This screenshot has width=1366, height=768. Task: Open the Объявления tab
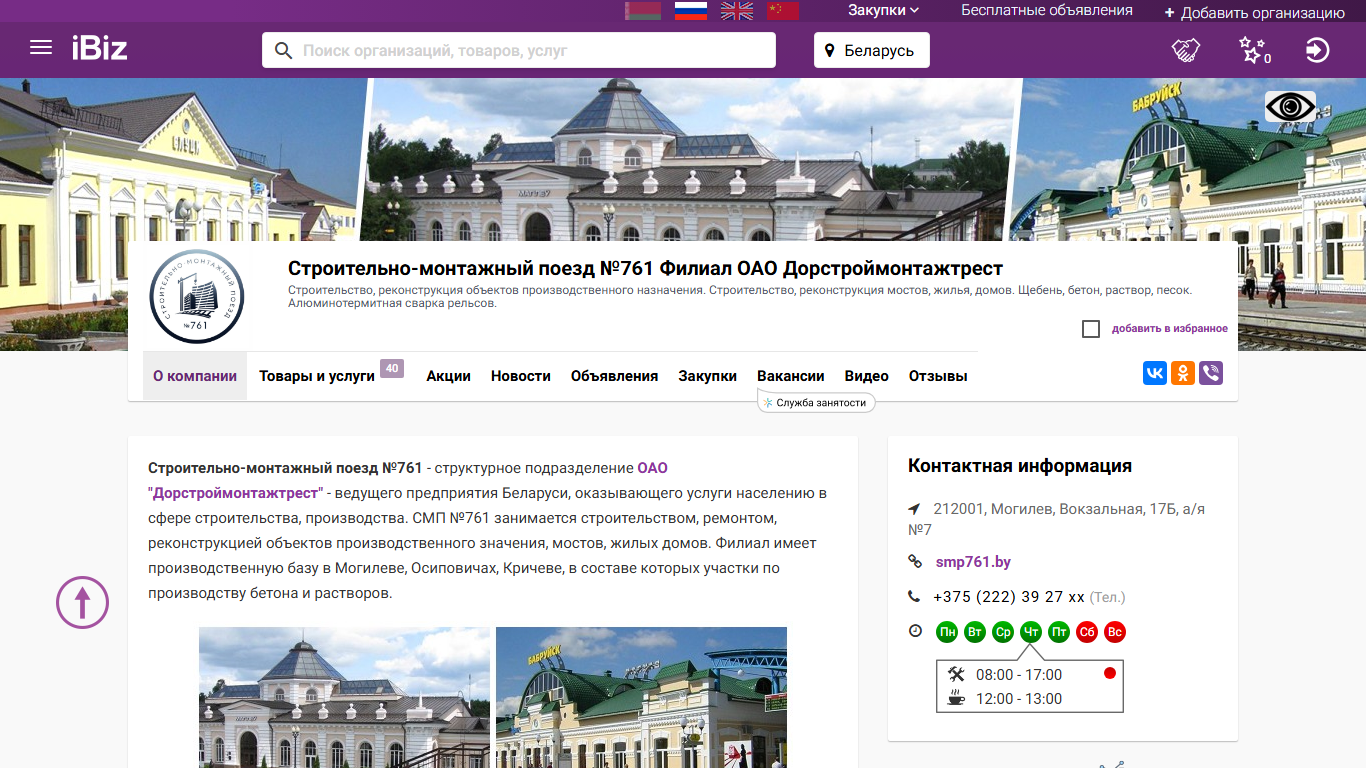pos(614,376)
